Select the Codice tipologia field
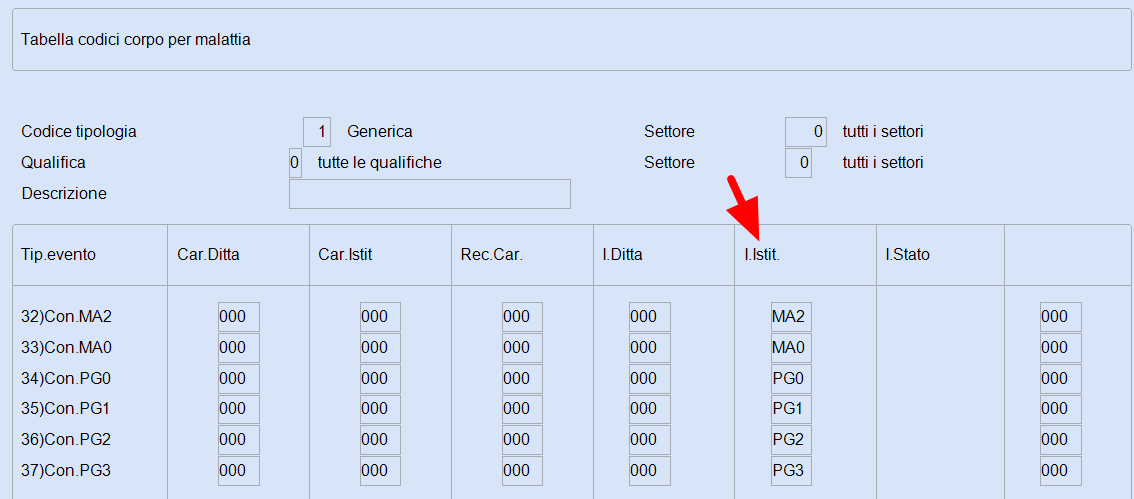The height and width of the screenshot is (499, 1134). [317, 132]
